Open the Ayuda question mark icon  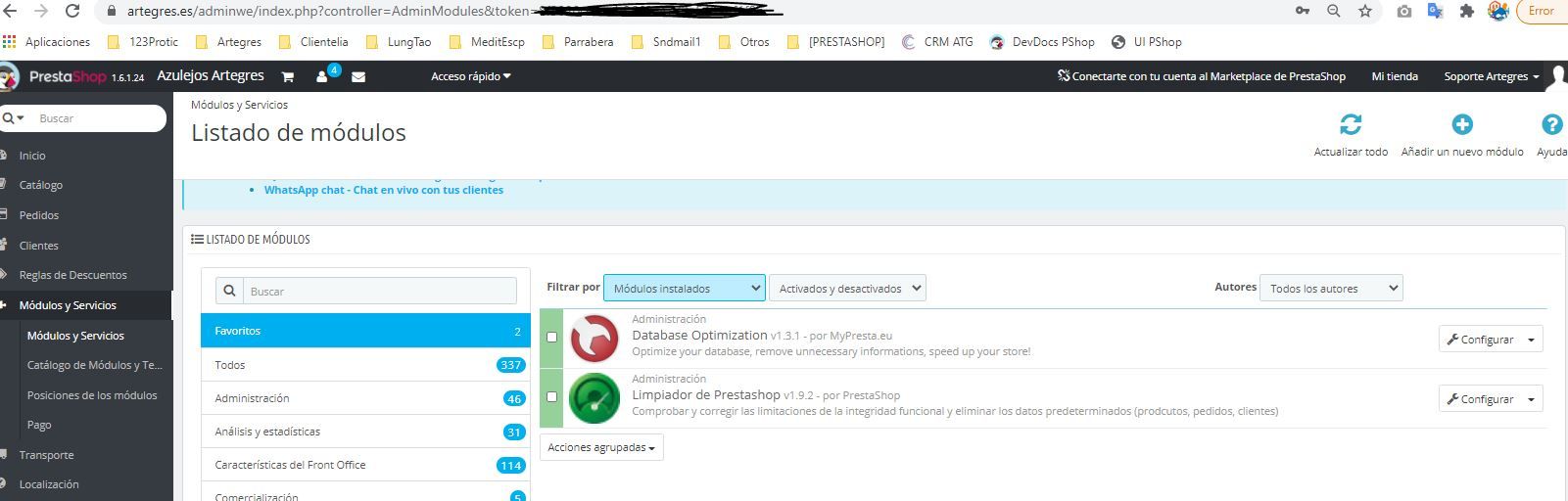[x=1551, y=124]
